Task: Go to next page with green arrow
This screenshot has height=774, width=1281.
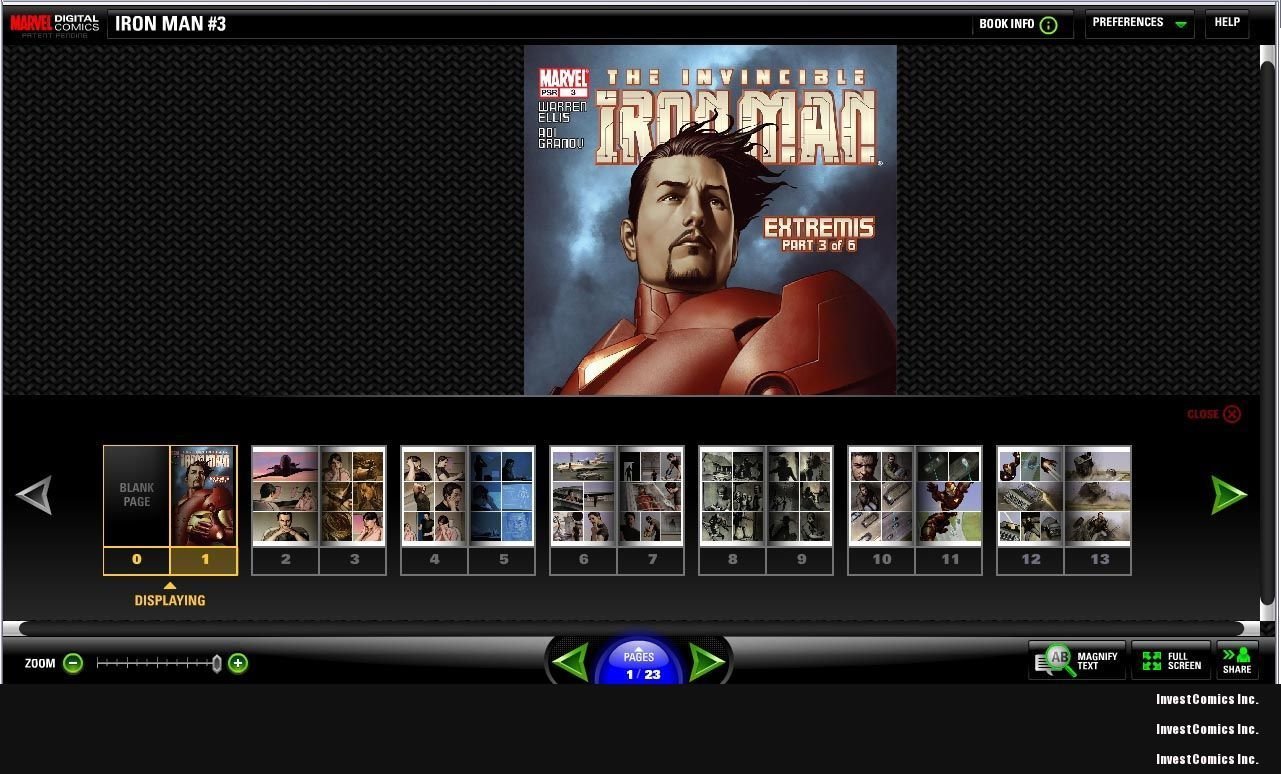Action: pyautogui.click(x=707, y=662)
